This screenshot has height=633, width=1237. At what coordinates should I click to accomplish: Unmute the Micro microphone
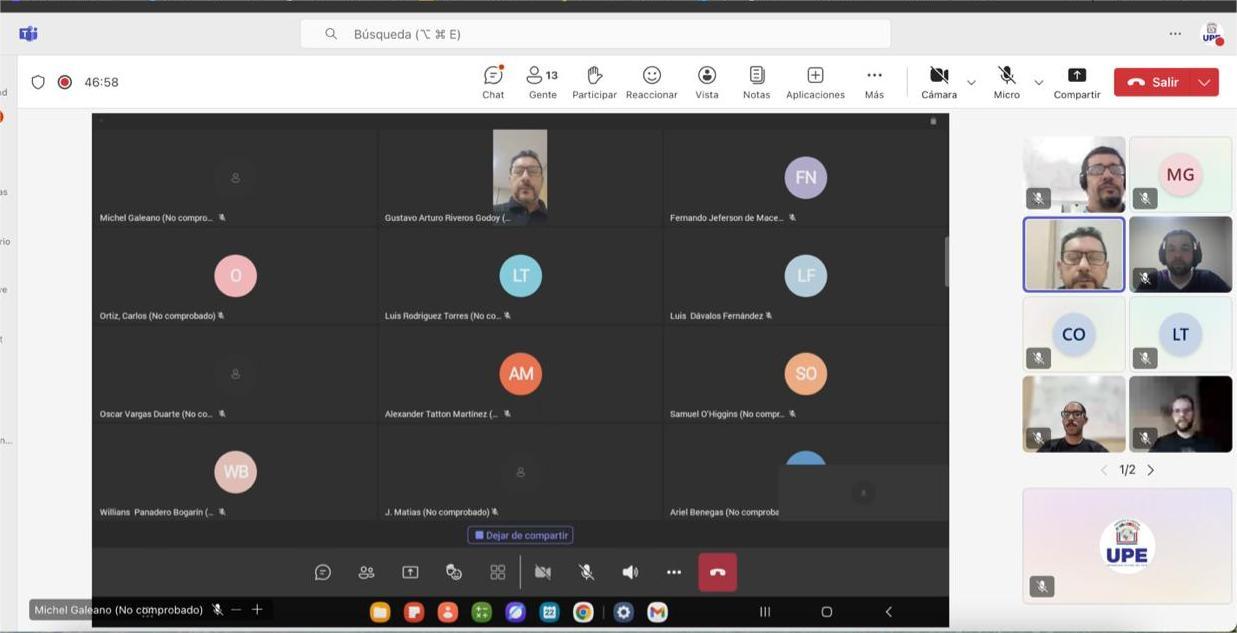point(1006,82)
